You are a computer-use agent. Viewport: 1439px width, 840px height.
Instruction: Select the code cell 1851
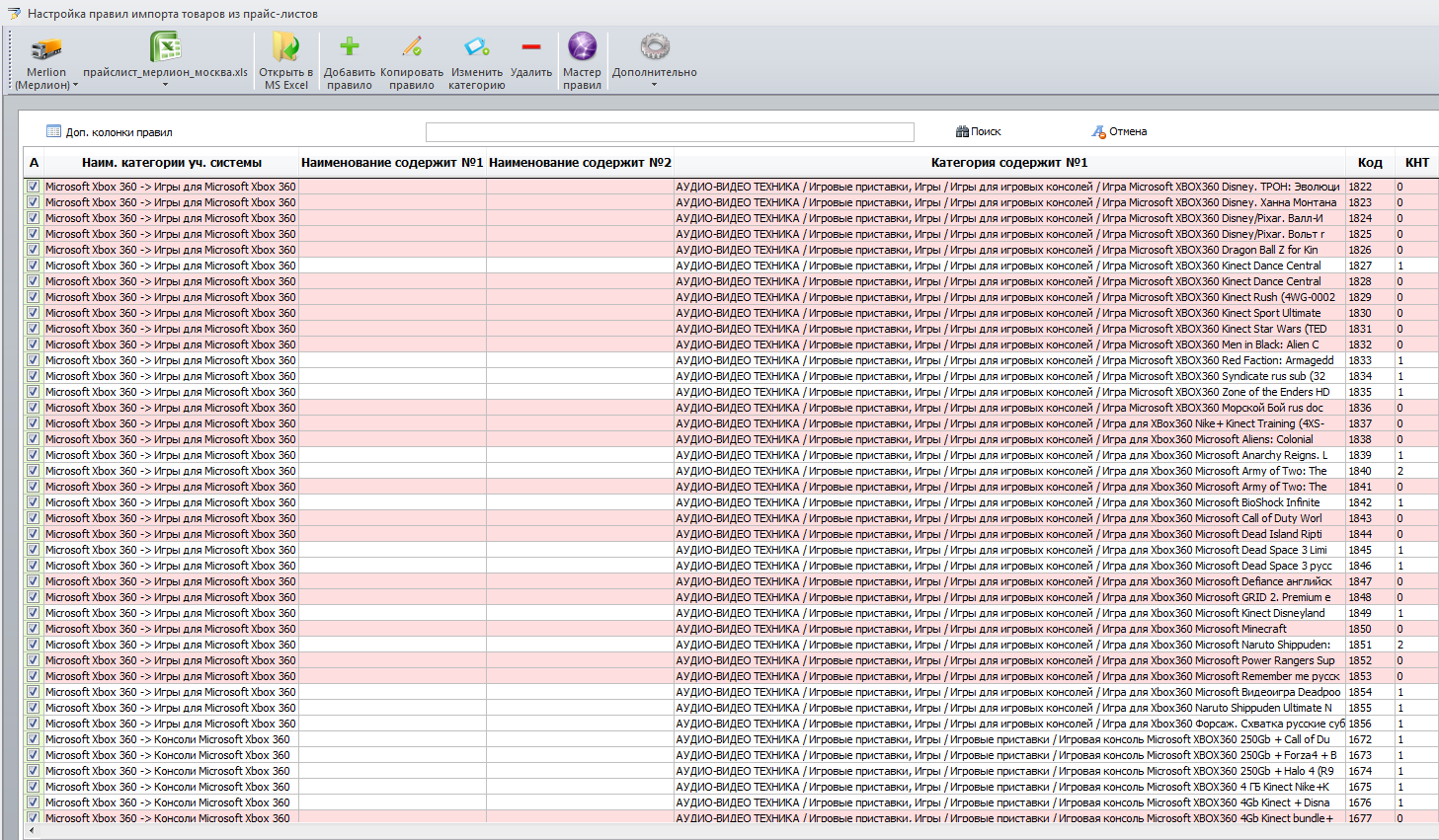pos(1370,645)
